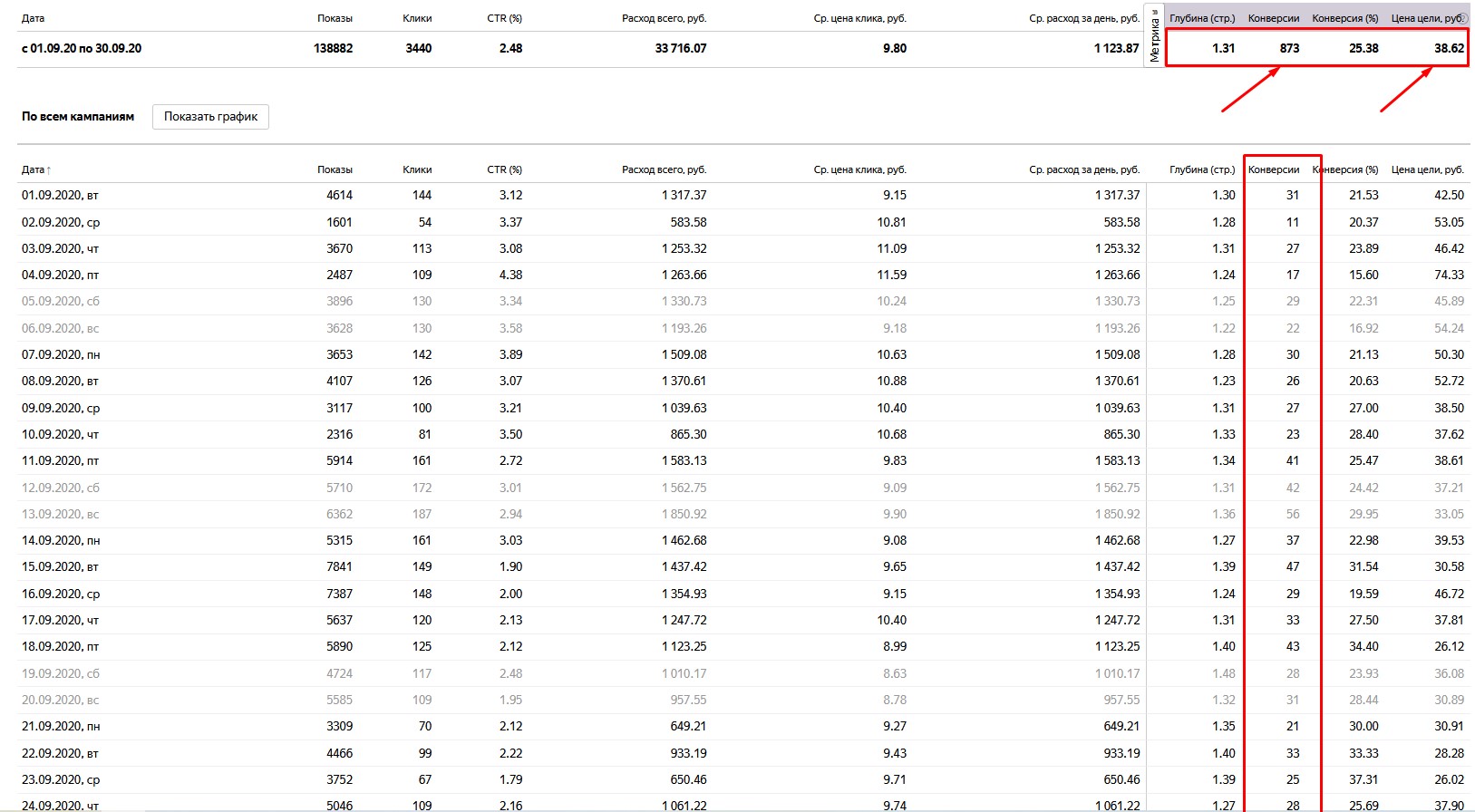Sort daily table by CTR (%) column
This screenshot has height=812, width=1475.
pos(504,169)
